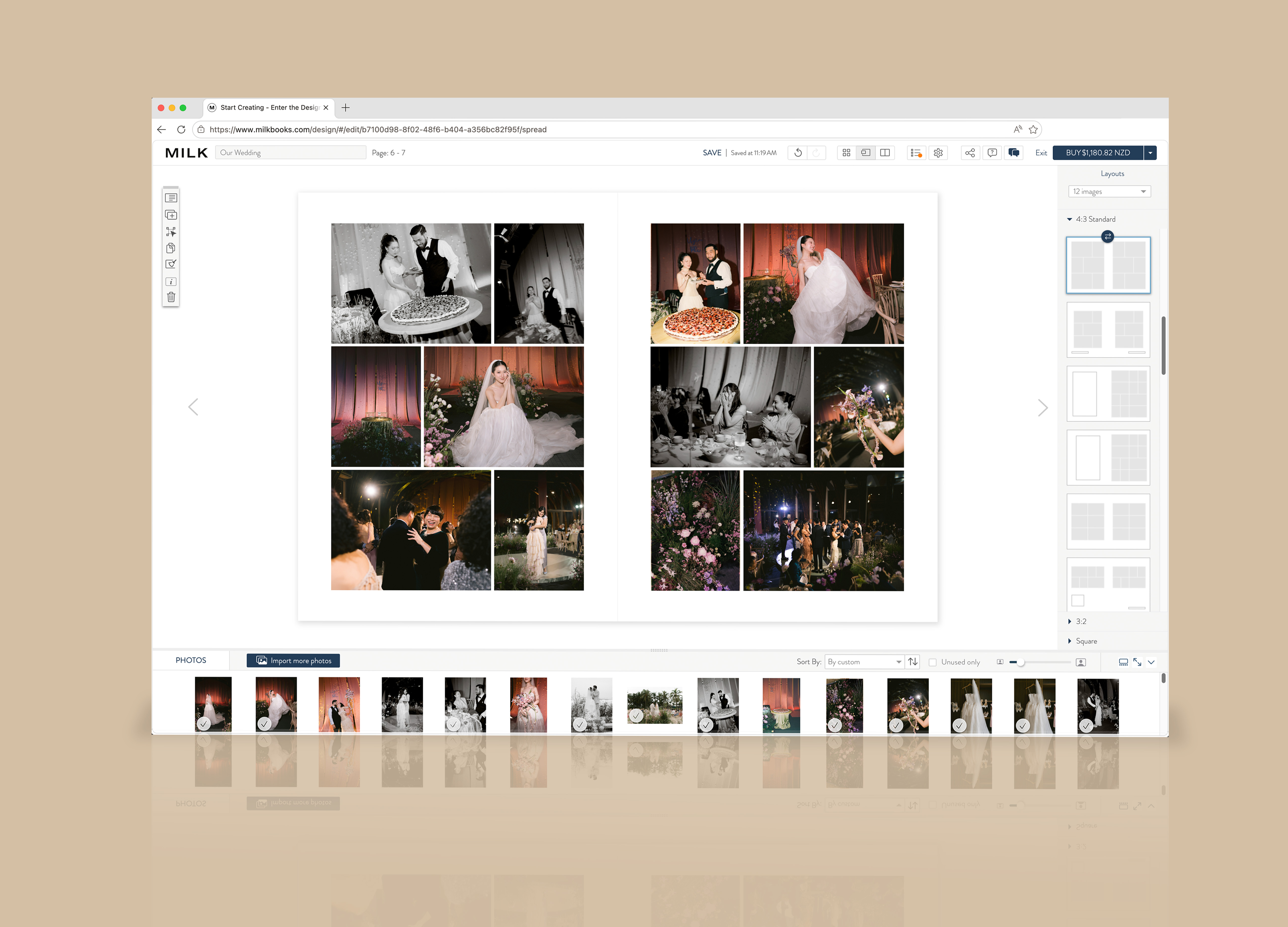Viewport: 1288px width, 927px height.
Task: Click the filmstrip tray view icon
Action: tap(1123, 662)
